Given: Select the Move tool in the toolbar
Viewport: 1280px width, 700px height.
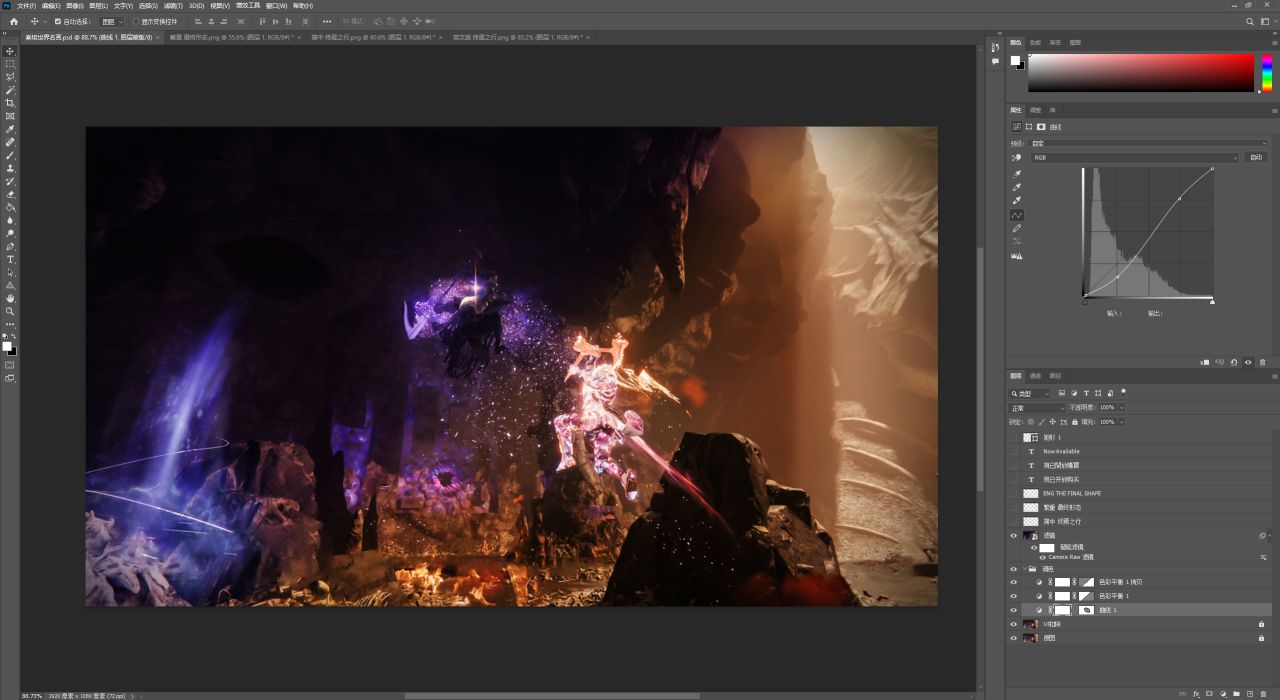Looking at the screenshot, I should (x=10, y=51).
